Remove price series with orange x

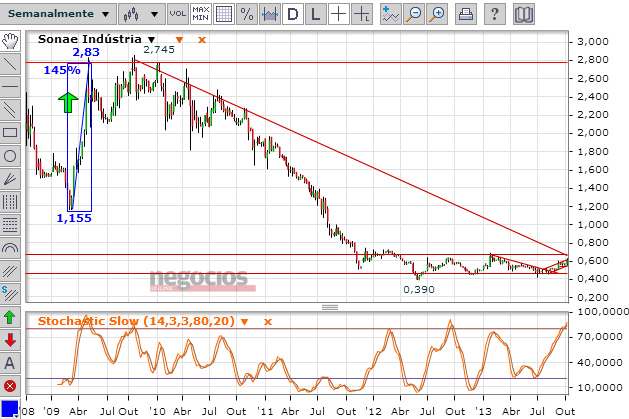pos(202,40)
